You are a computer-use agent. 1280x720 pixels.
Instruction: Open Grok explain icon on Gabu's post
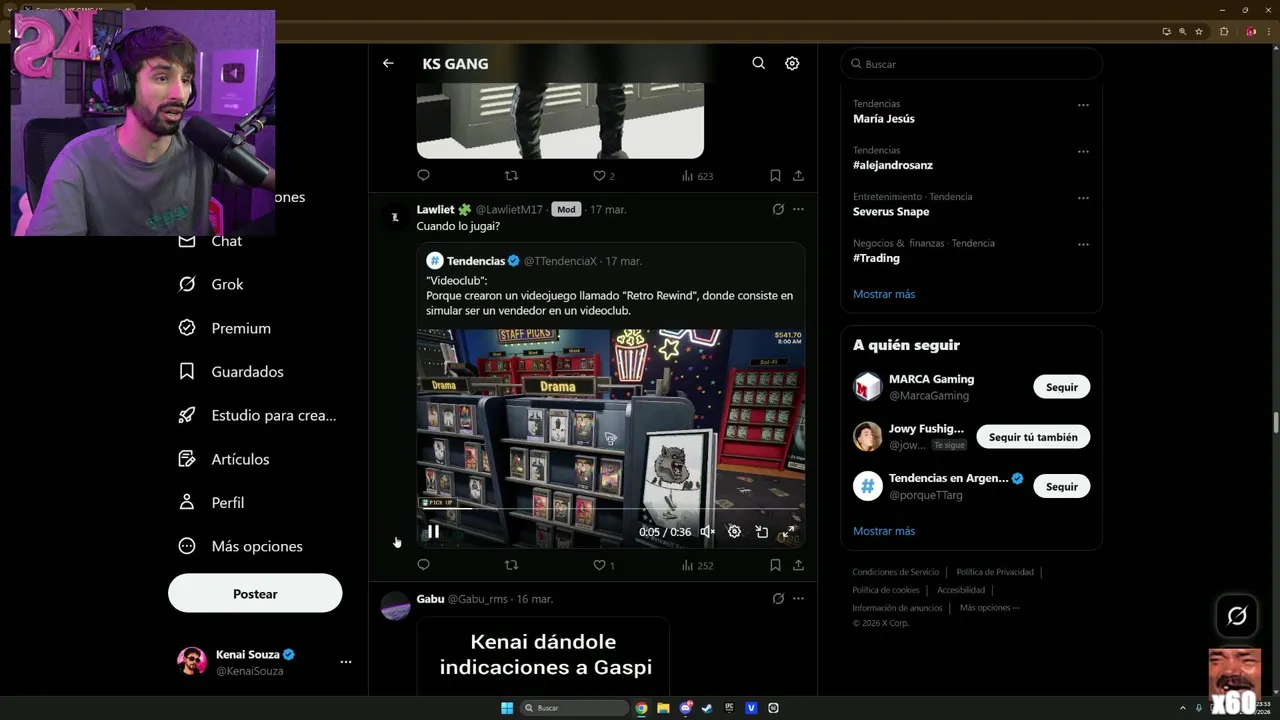point(778,598)
